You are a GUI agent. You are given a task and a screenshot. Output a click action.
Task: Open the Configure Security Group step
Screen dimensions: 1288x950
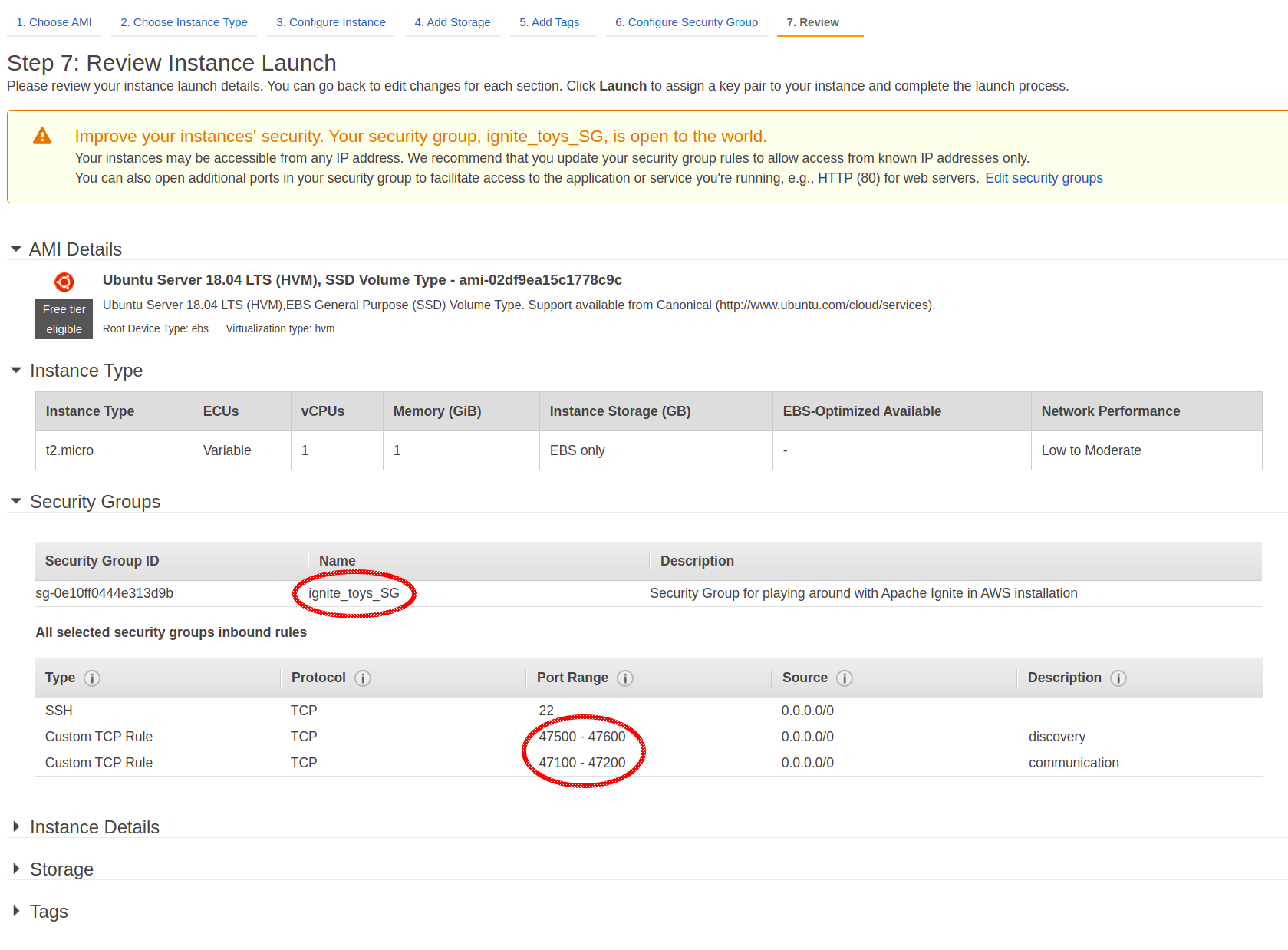687,22
